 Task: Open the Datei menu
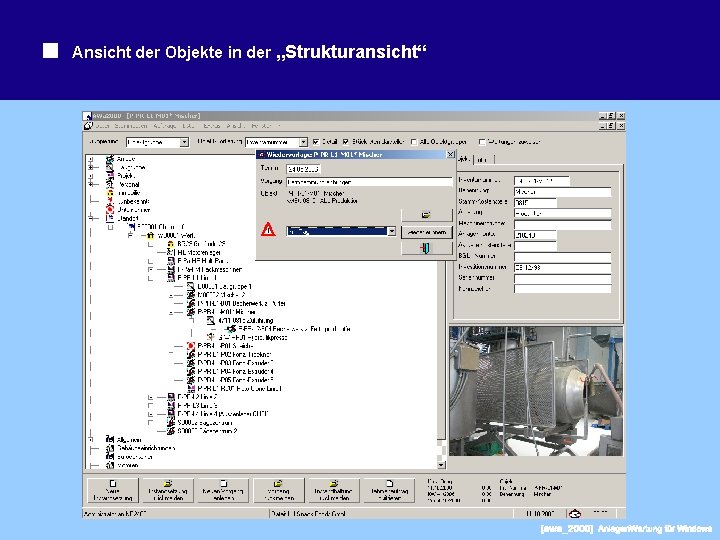point(103,125)
